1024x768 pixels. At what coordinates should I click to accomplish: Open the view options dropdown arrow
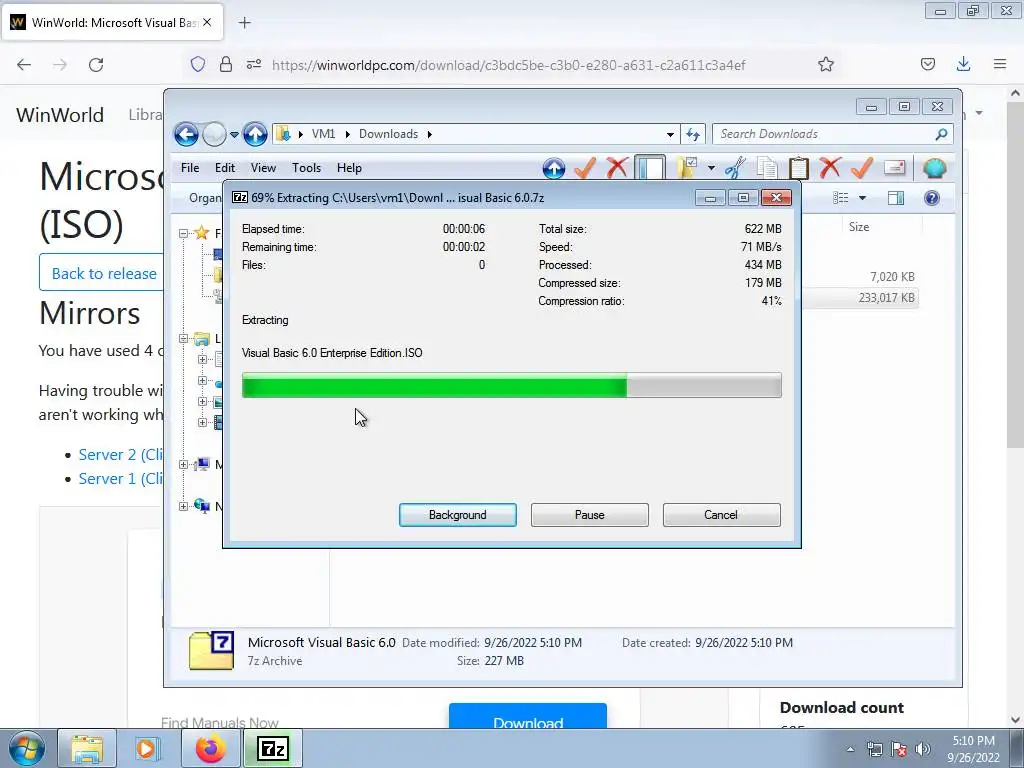(x=862, y=198)
